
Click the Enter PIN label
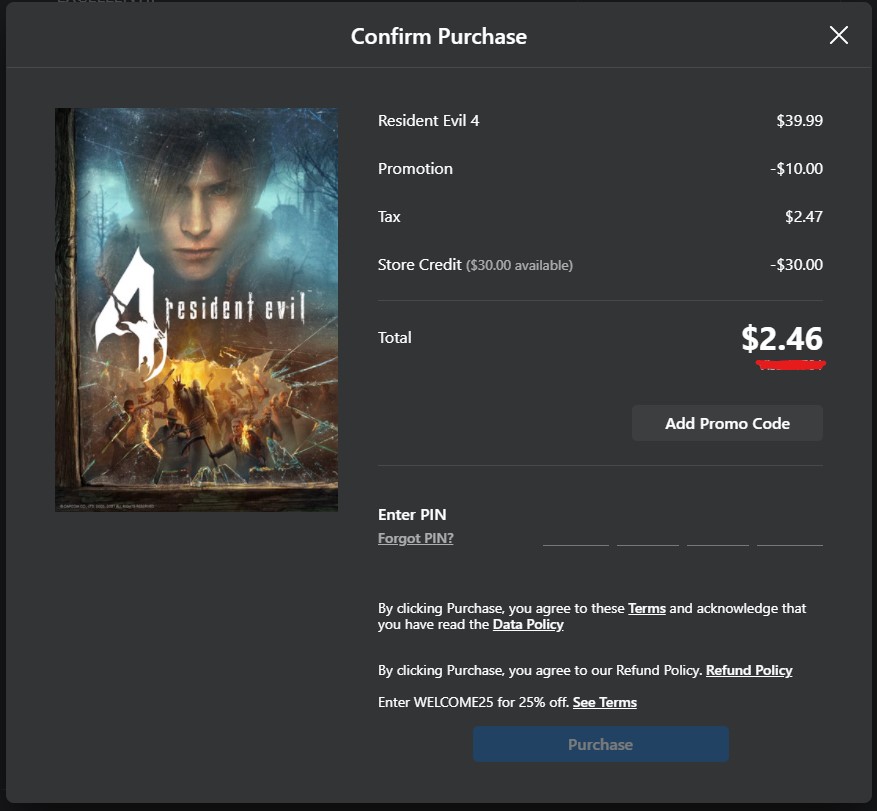pos(412,514)
